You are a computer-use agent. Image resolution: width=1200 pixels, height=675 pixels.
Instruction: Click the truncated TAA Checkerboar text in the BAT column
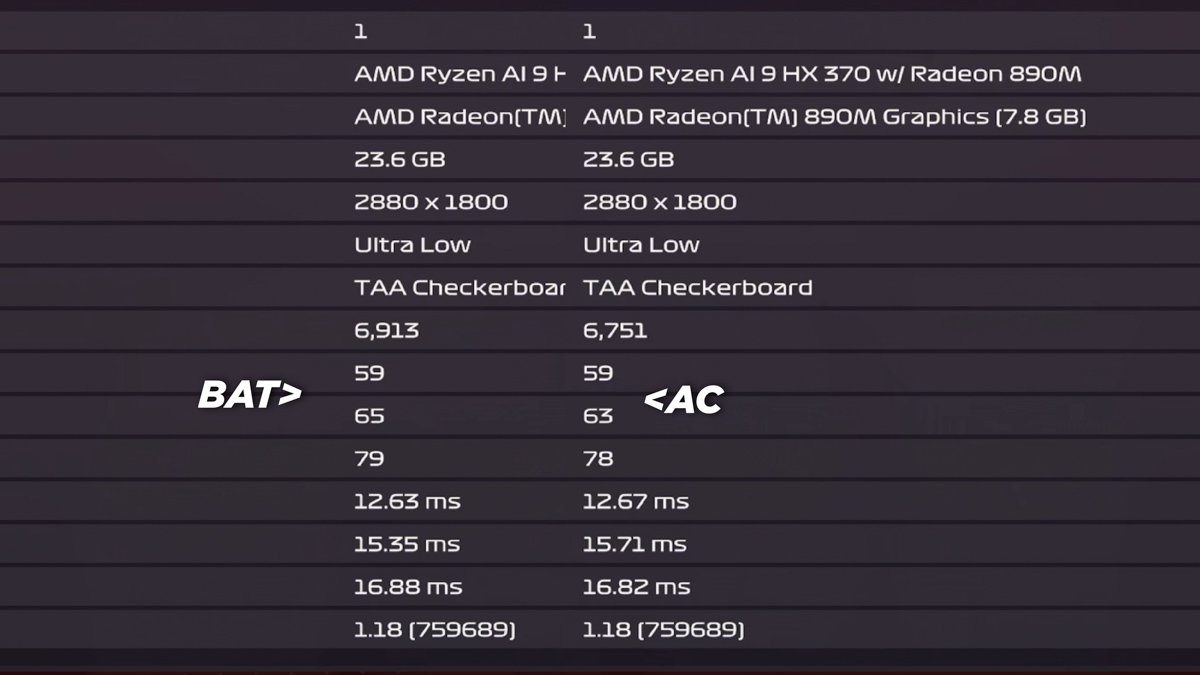[460, 288]
